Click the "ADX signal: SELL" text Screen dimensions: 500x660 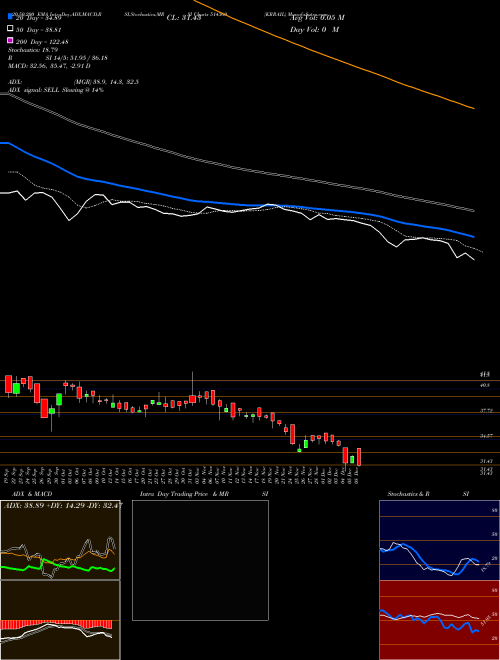coord(35,90)
